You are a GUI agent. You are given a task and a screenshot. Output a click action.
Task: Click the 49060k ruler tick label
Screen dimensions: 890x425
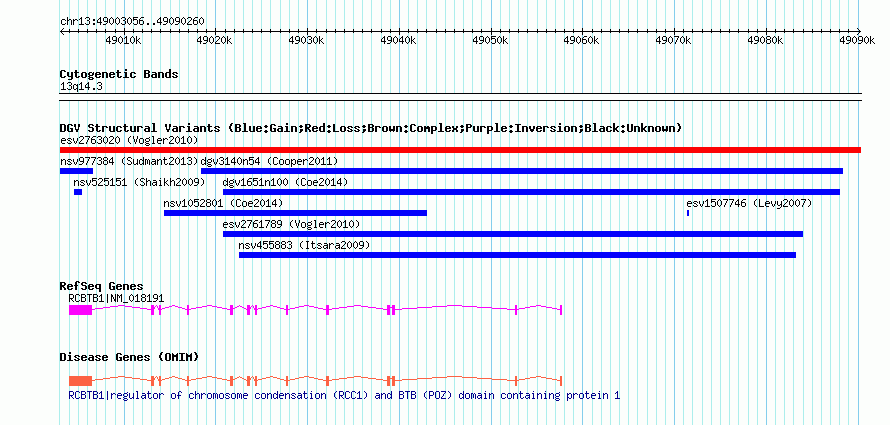tap(582, 40)
